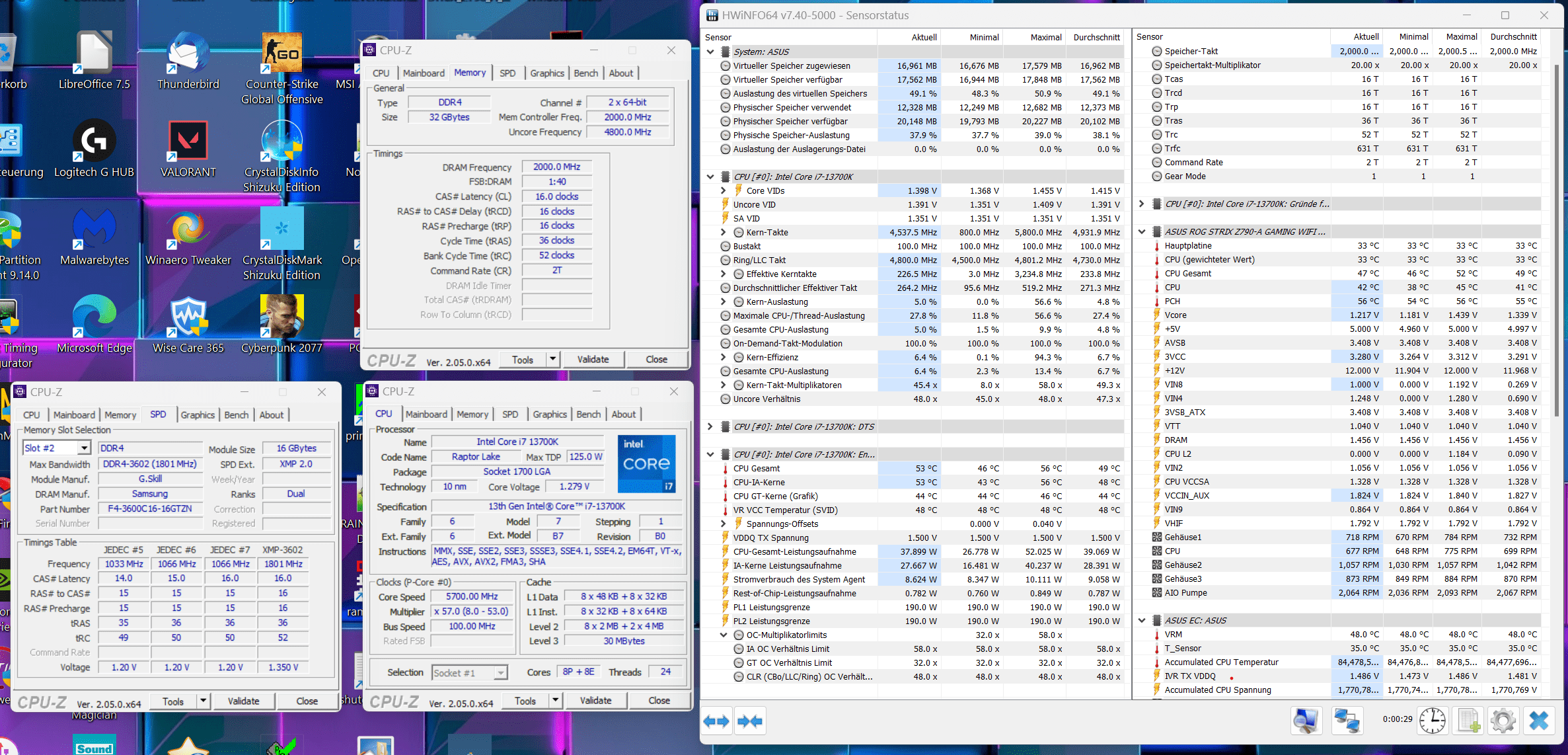Expand Kern-Takt-Multiplikatoren row

click(724, 385)
